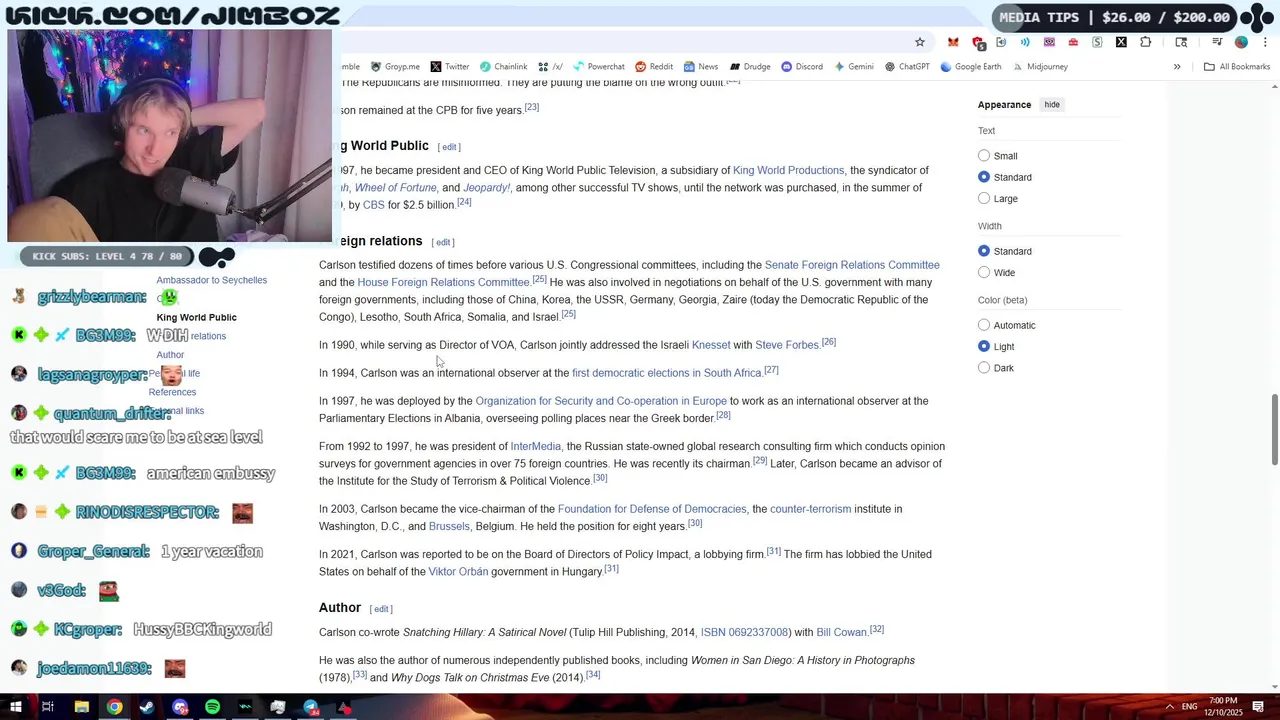Open the Steve Forbes link
Viewport: 1280px width, 720px height.
coord(787,345)
